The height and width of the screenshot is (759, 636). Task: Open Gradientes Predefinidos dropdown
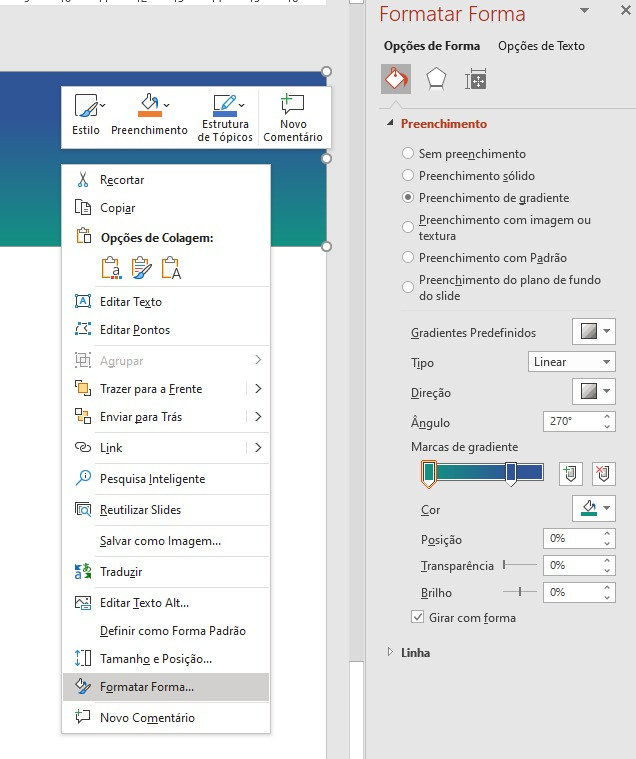pyautogui.click(x=593, y=332)
